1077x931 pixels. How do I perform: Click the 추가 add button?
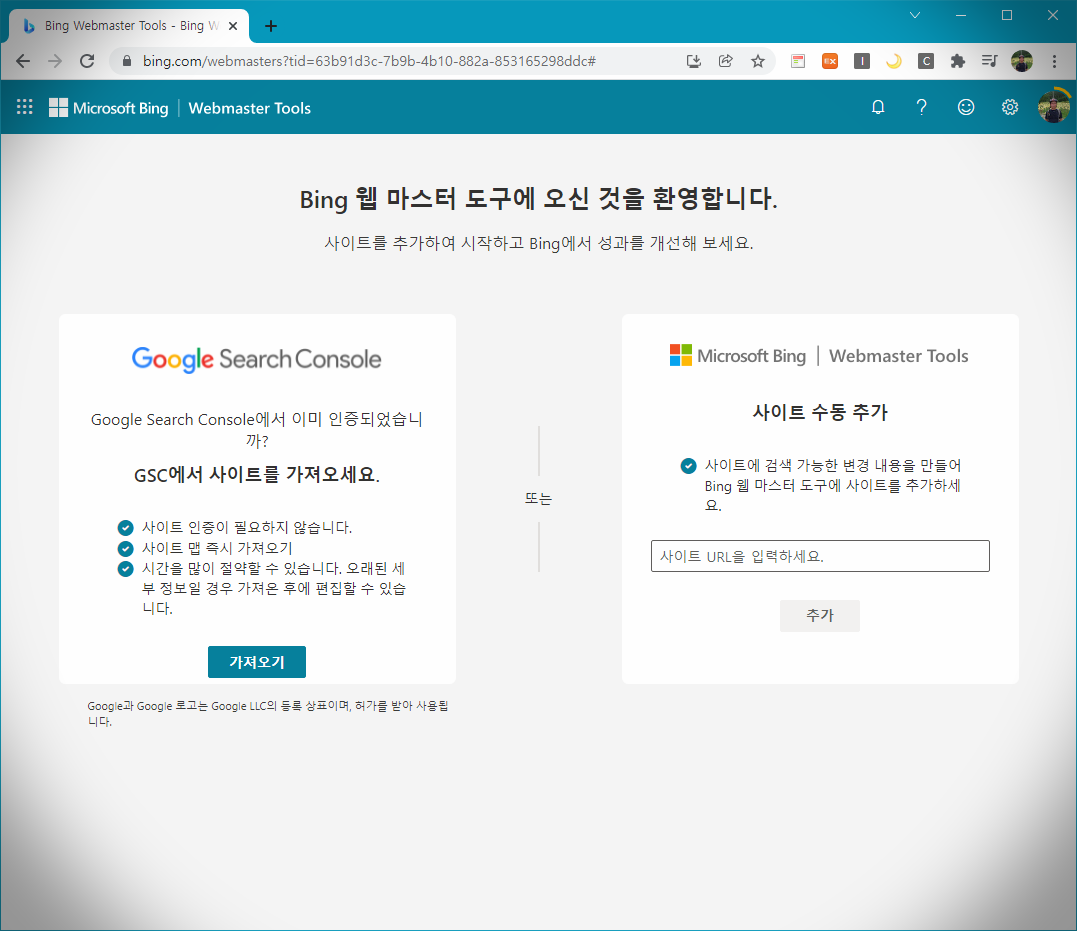coord(819,616)
